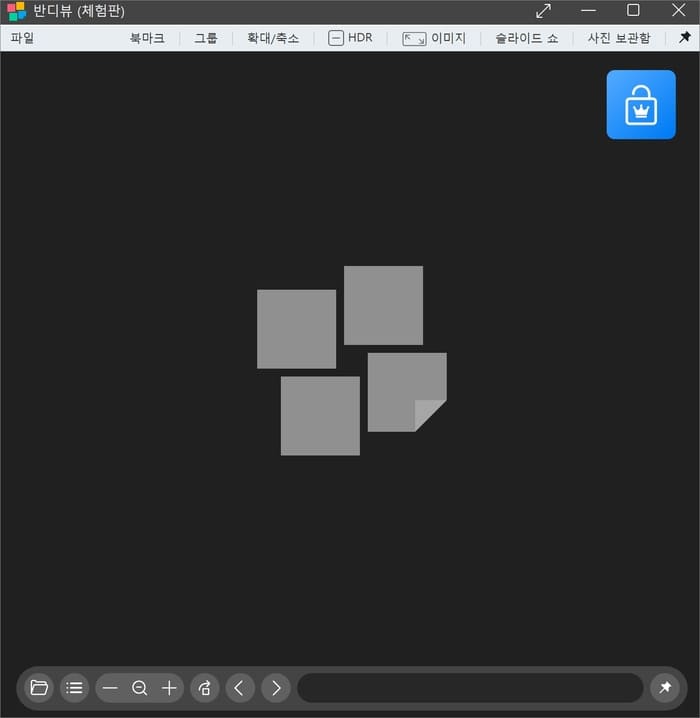Minimize the Bandiview window

click(588, 10)
